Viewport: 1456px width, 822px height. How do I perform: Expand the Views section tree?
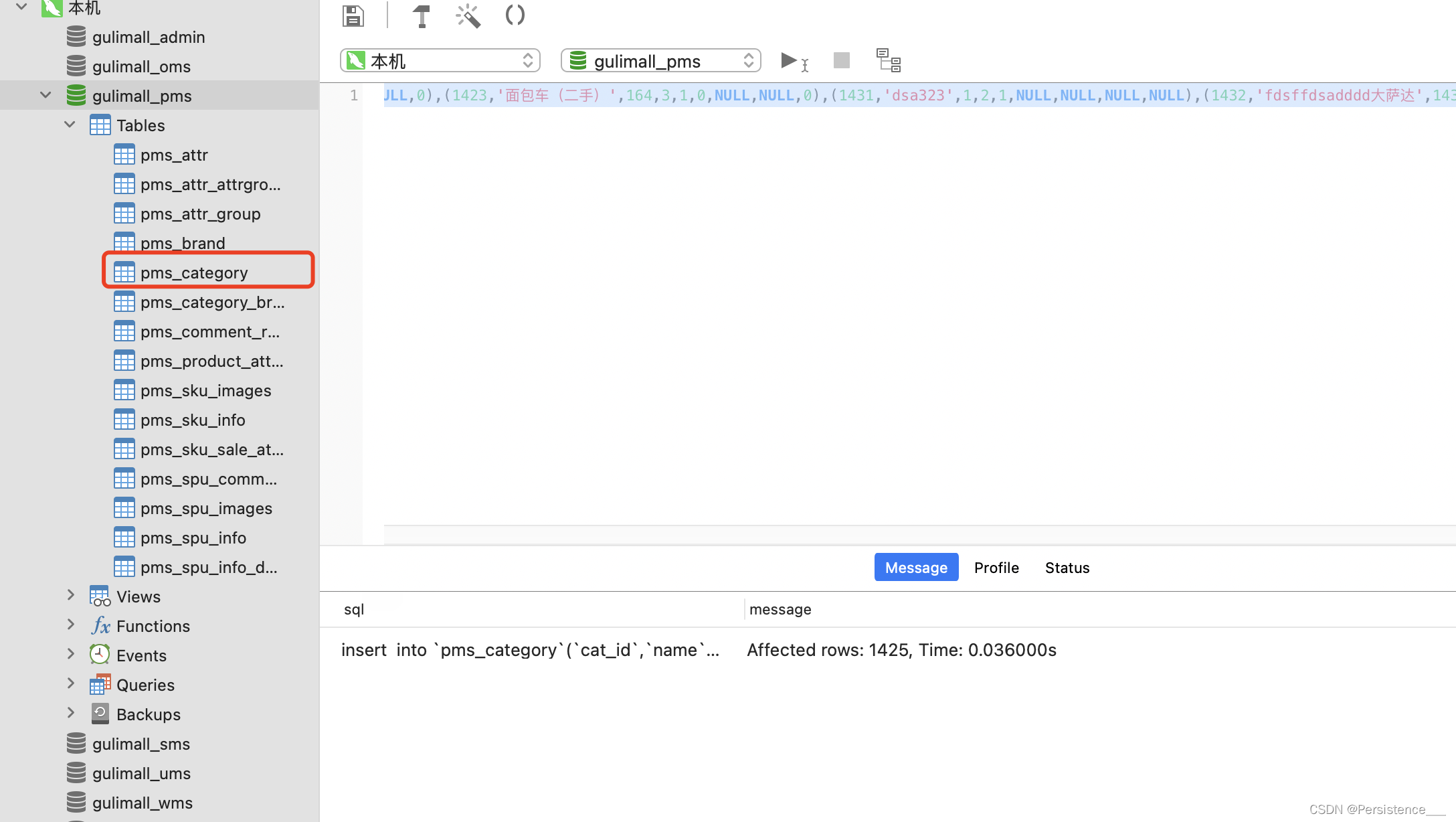coord(70,596)
